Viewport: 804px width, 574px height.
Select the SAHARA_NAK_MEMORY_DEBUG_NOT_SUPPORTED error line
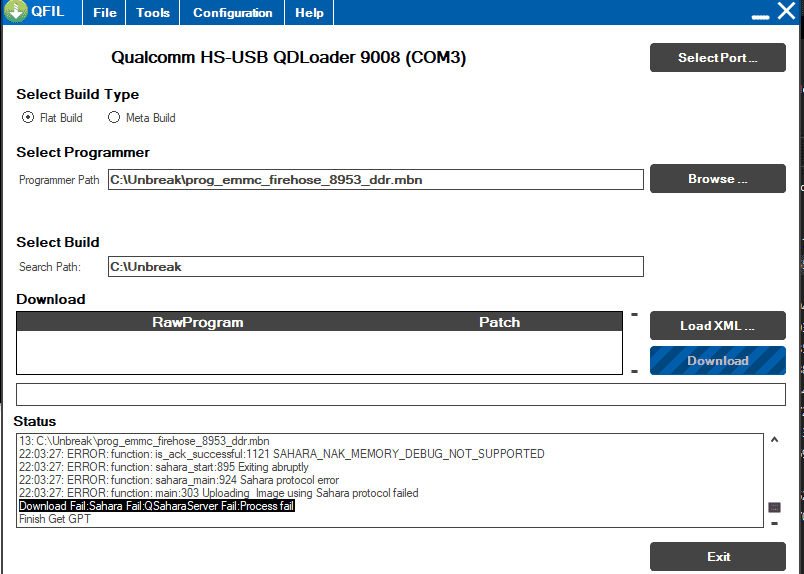click(282, 454)
